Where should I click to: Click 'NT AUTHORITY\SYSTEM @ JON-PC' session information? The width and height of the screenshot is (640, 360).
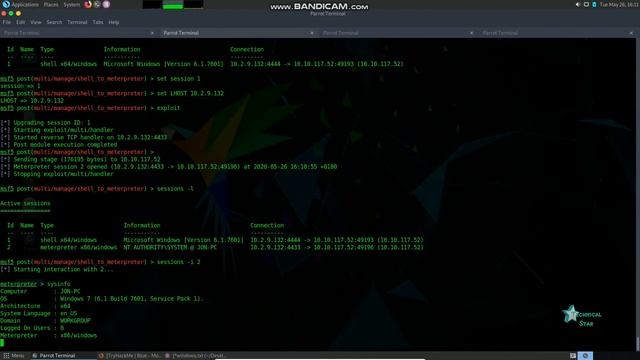pos(170,247)
